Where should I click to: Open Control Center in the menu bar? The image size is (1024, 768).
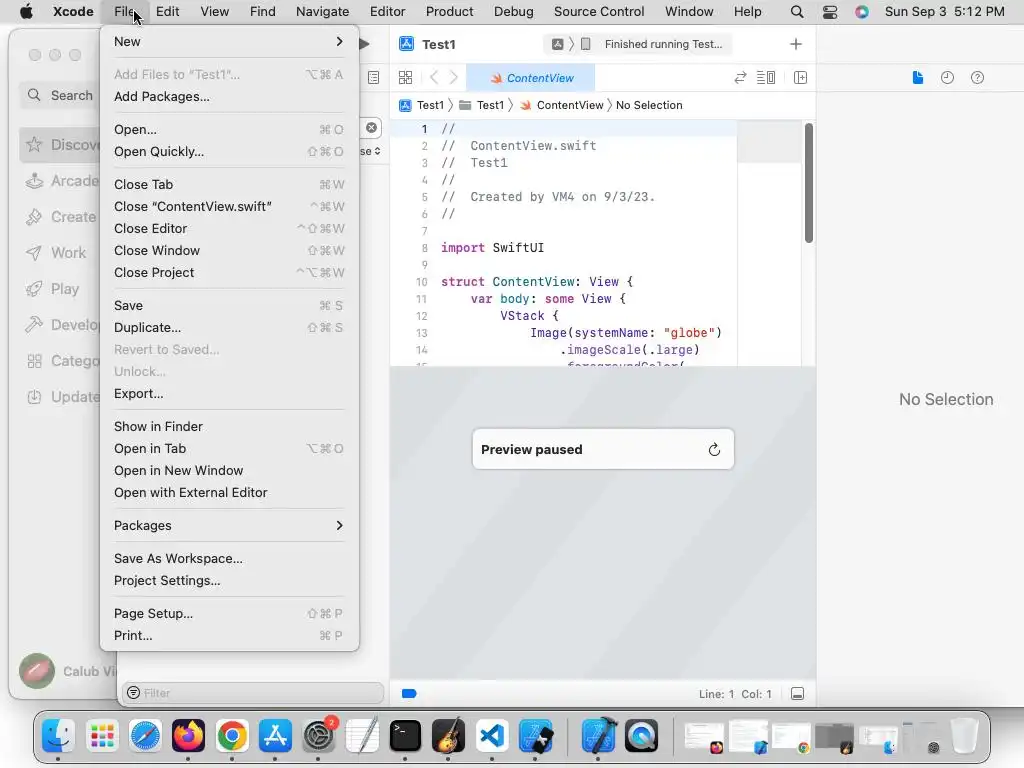point(829,12)
